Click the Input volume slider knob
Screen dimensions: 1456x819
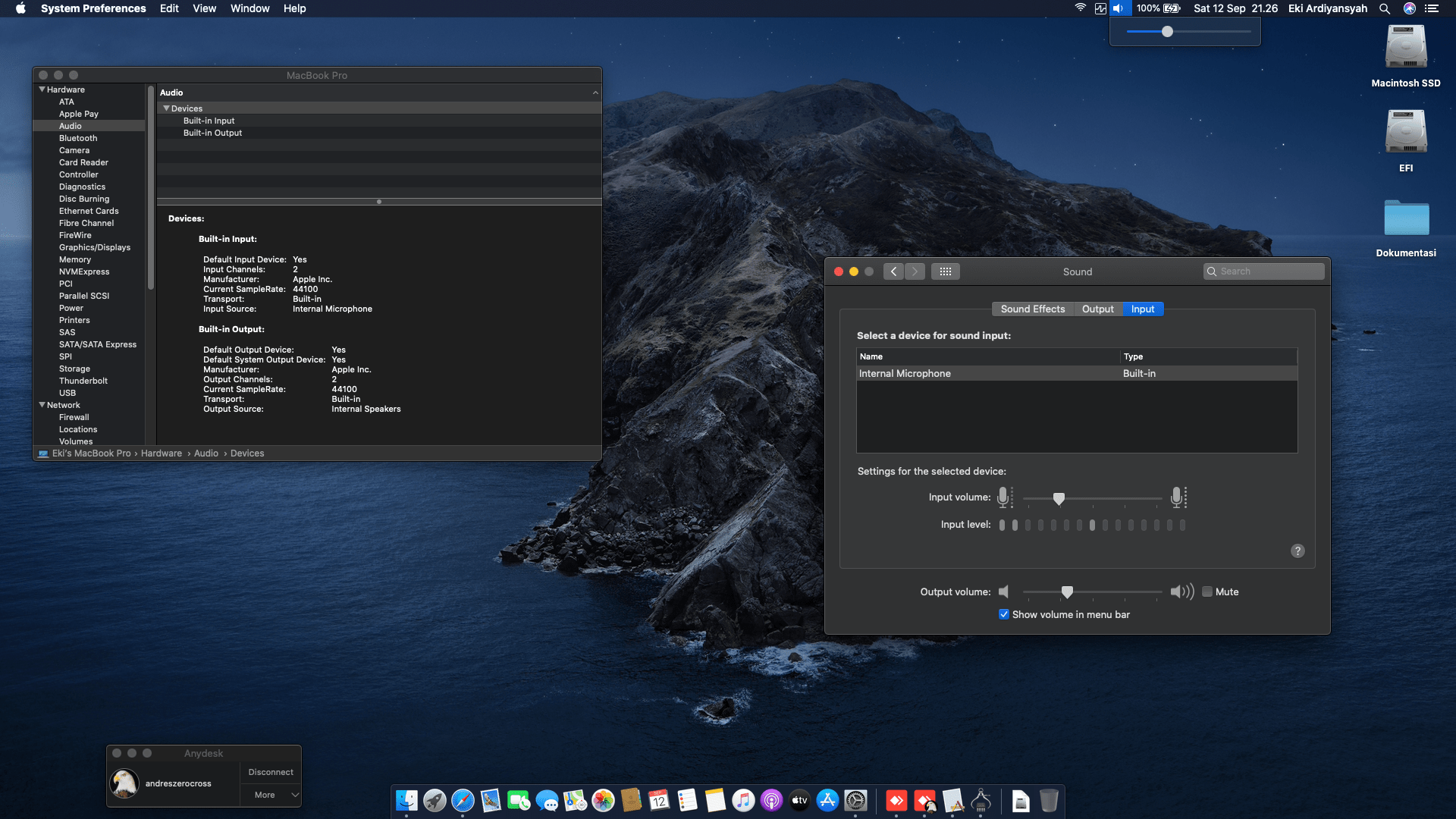tap(1059, 498)
